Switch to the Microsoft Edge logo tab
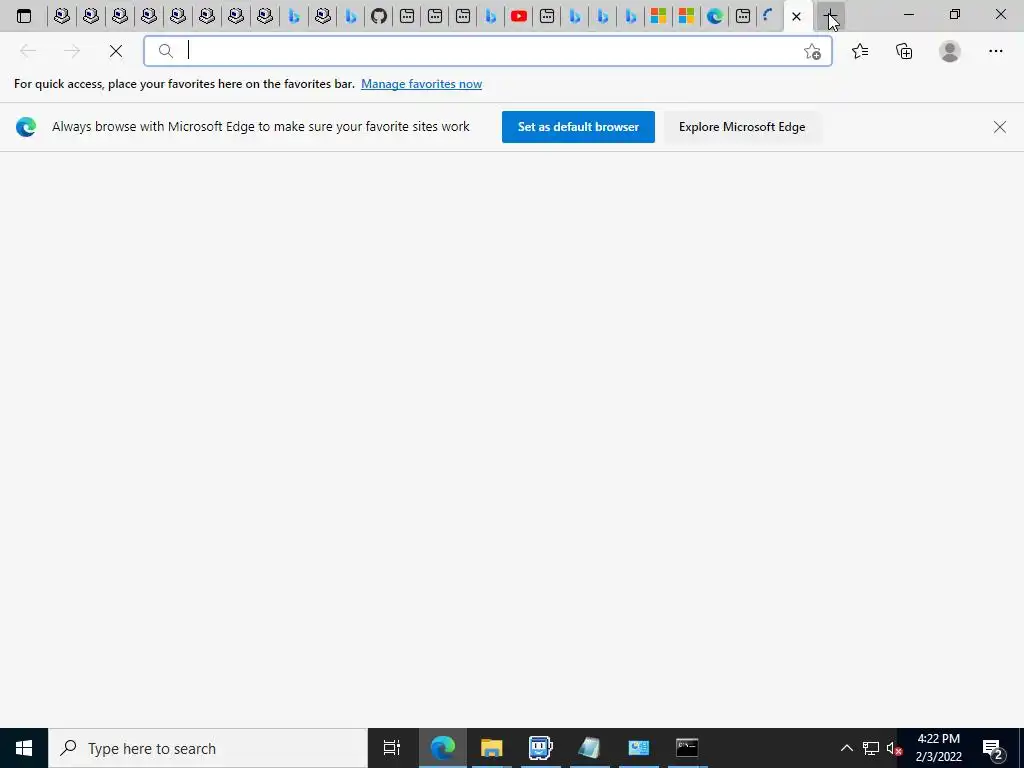1024x768 pixels. 715,16
